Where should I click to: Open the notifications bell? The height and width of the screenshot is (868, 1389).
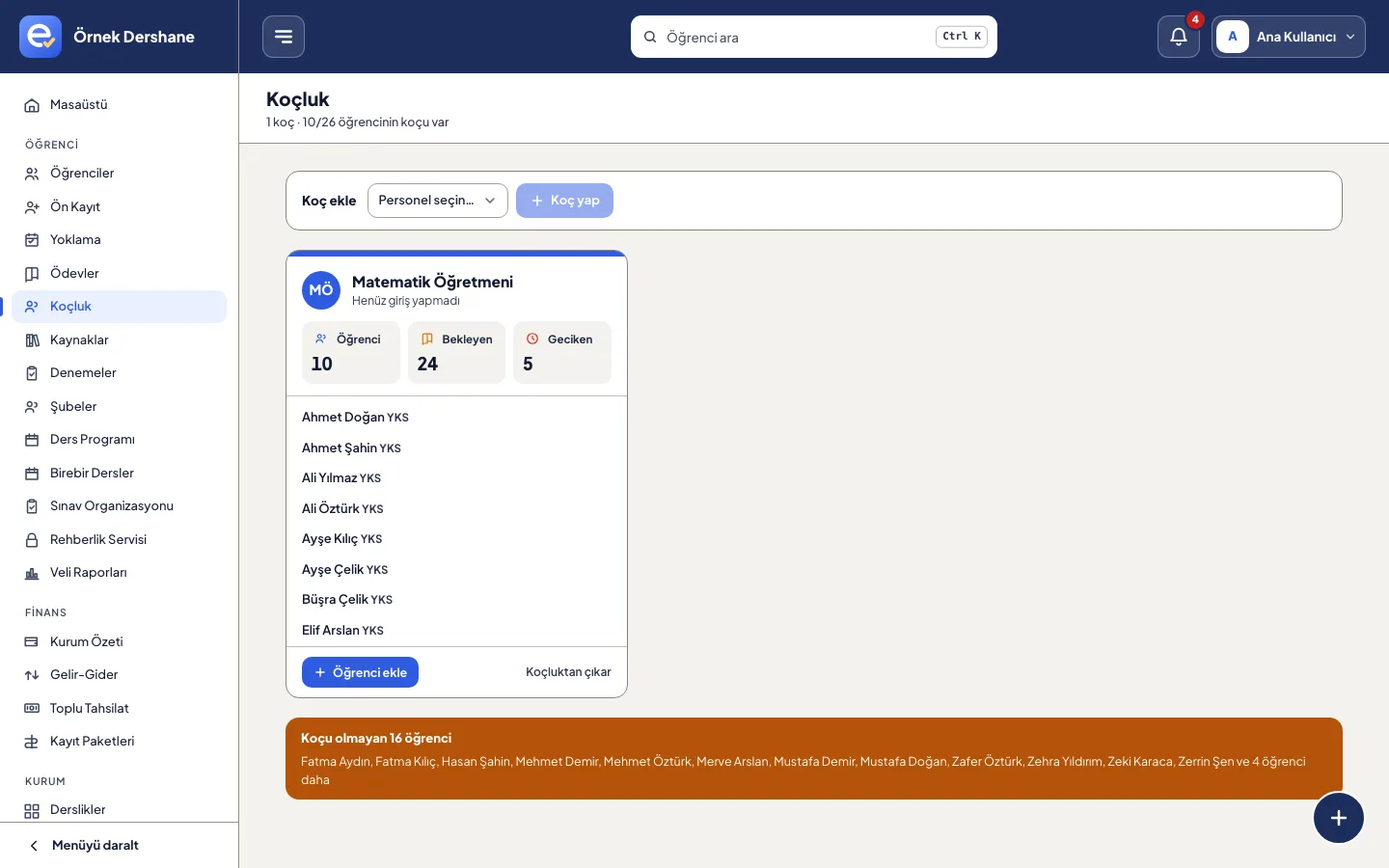(1179, 37)
